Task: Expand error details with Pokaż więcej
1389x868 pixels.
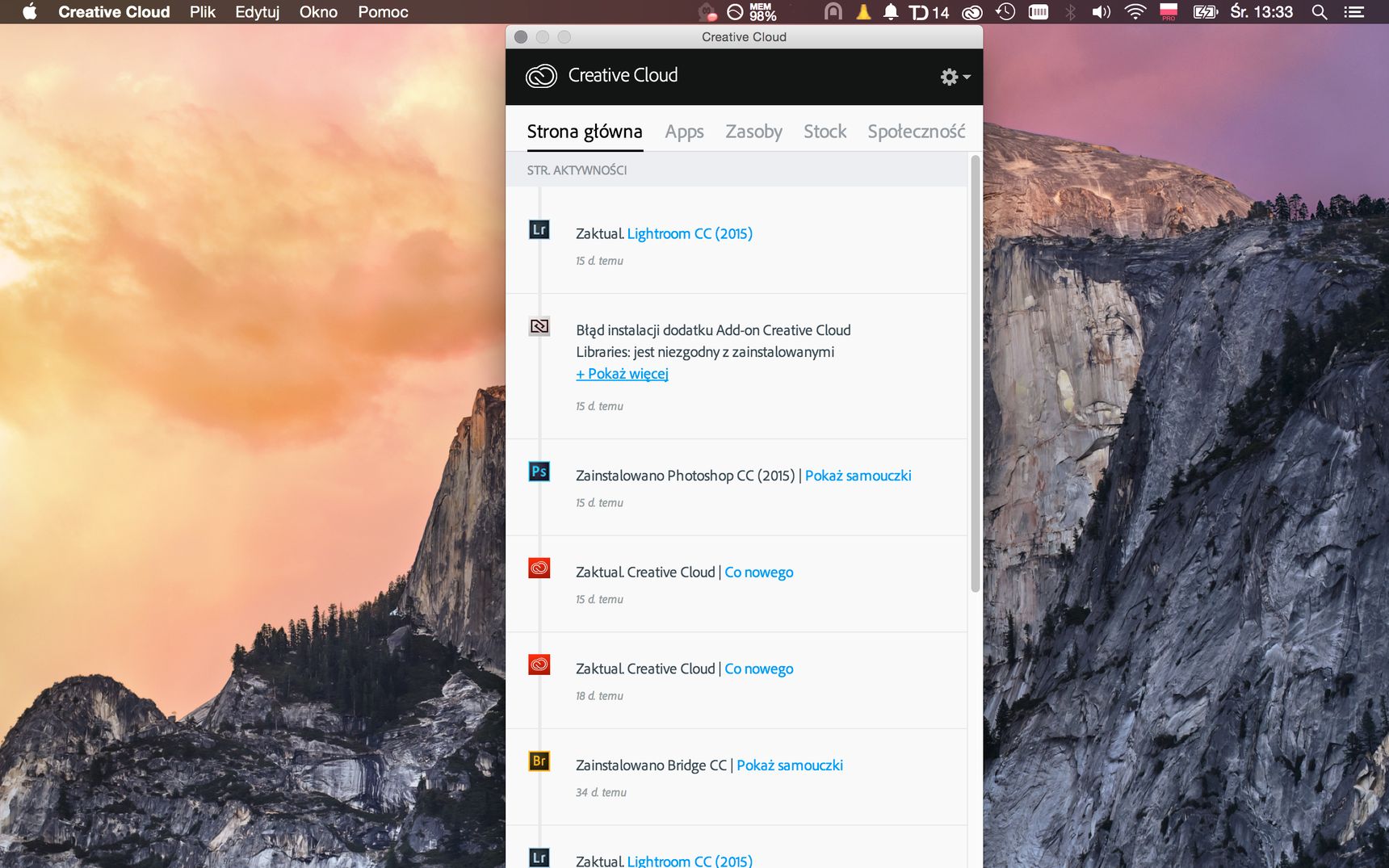Action: tap(622, 374)
